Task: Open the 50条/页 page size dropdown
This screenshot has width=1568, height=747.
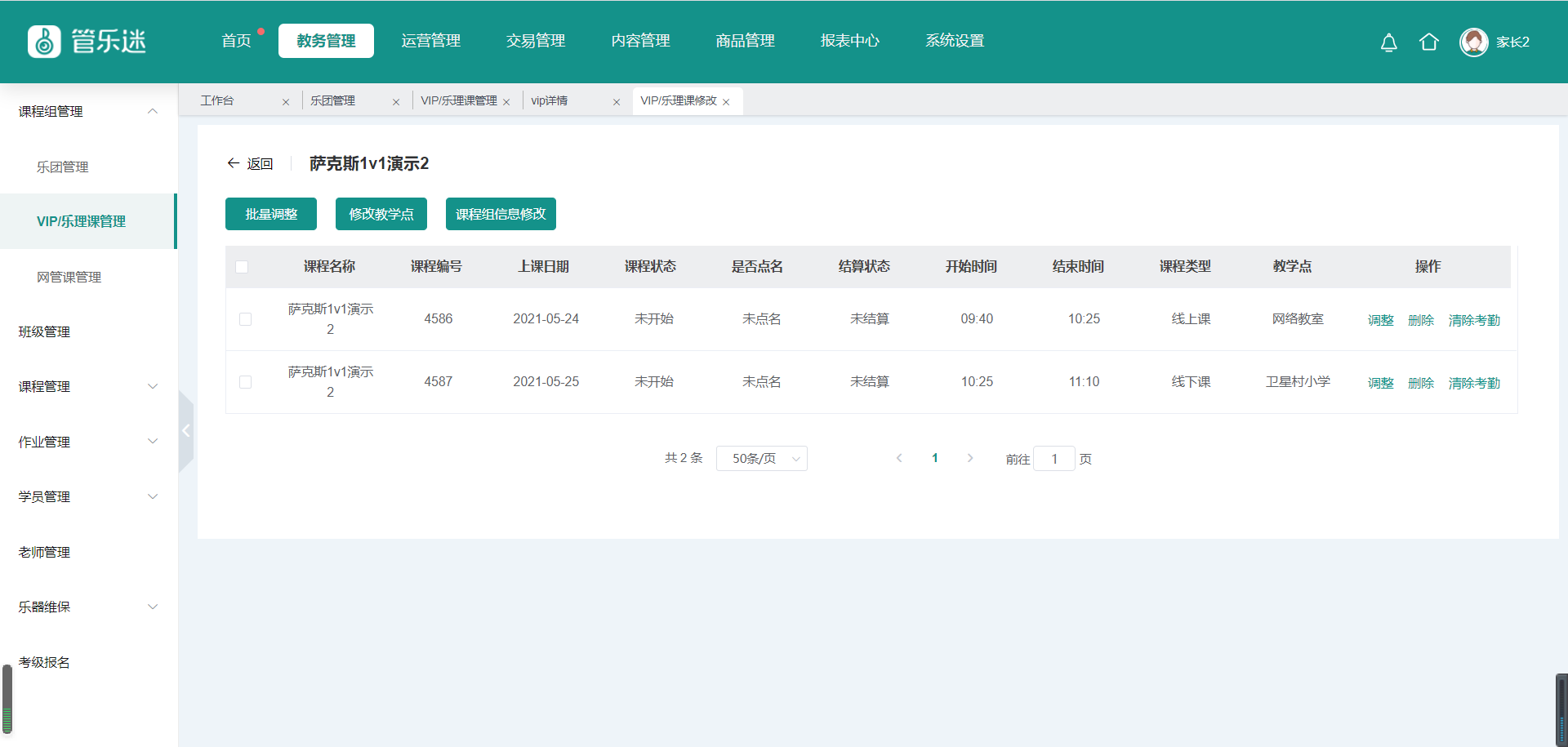Action: 761,459
